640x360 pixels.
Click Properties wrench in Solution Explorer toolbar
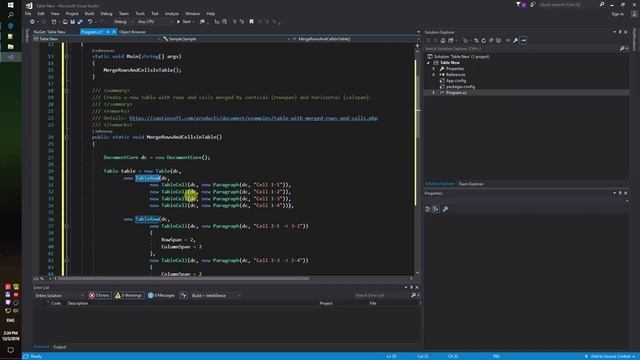516,40
